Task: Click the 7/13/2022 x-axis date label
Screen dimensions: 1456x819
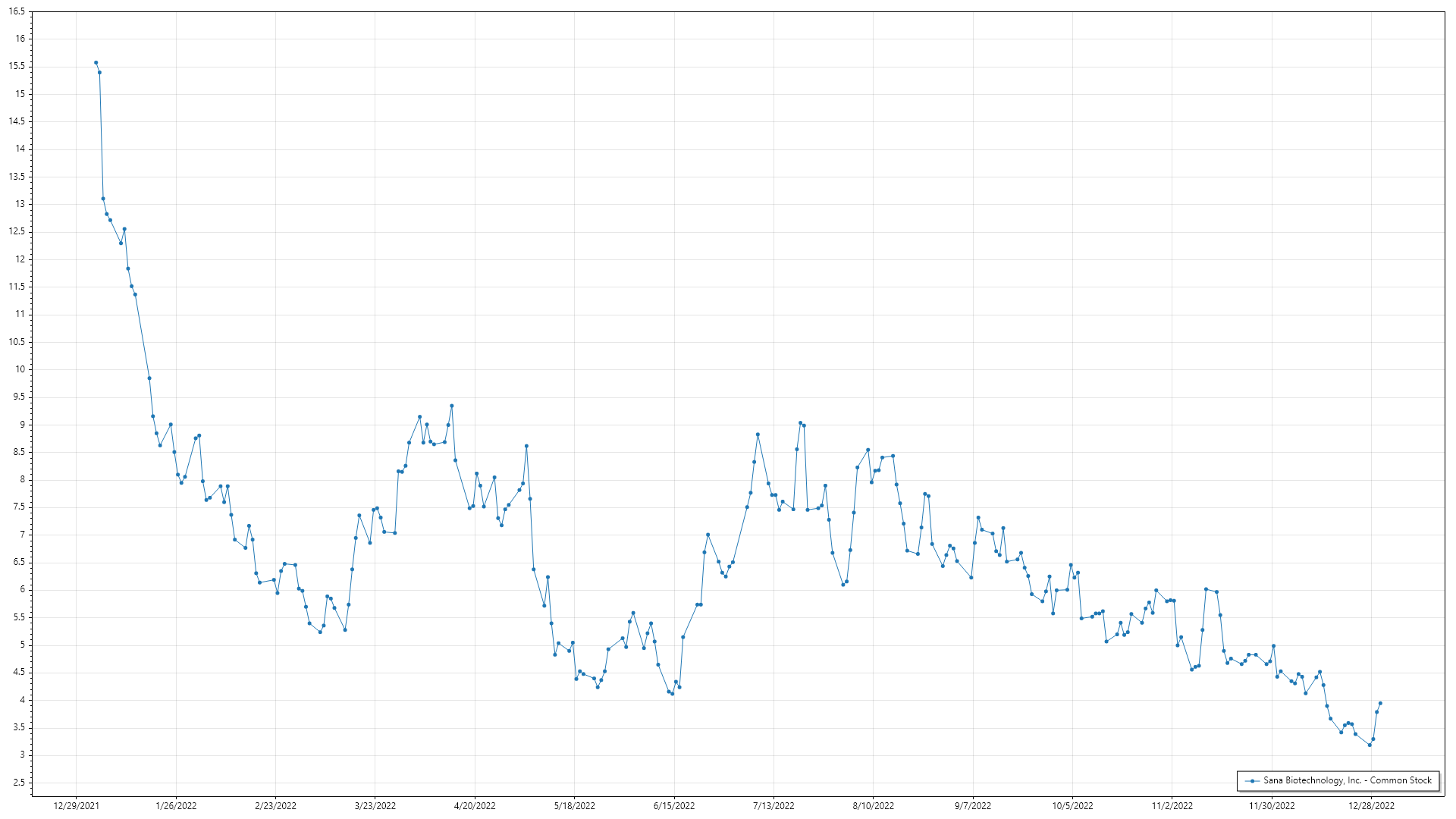Action: click(773, 806)
